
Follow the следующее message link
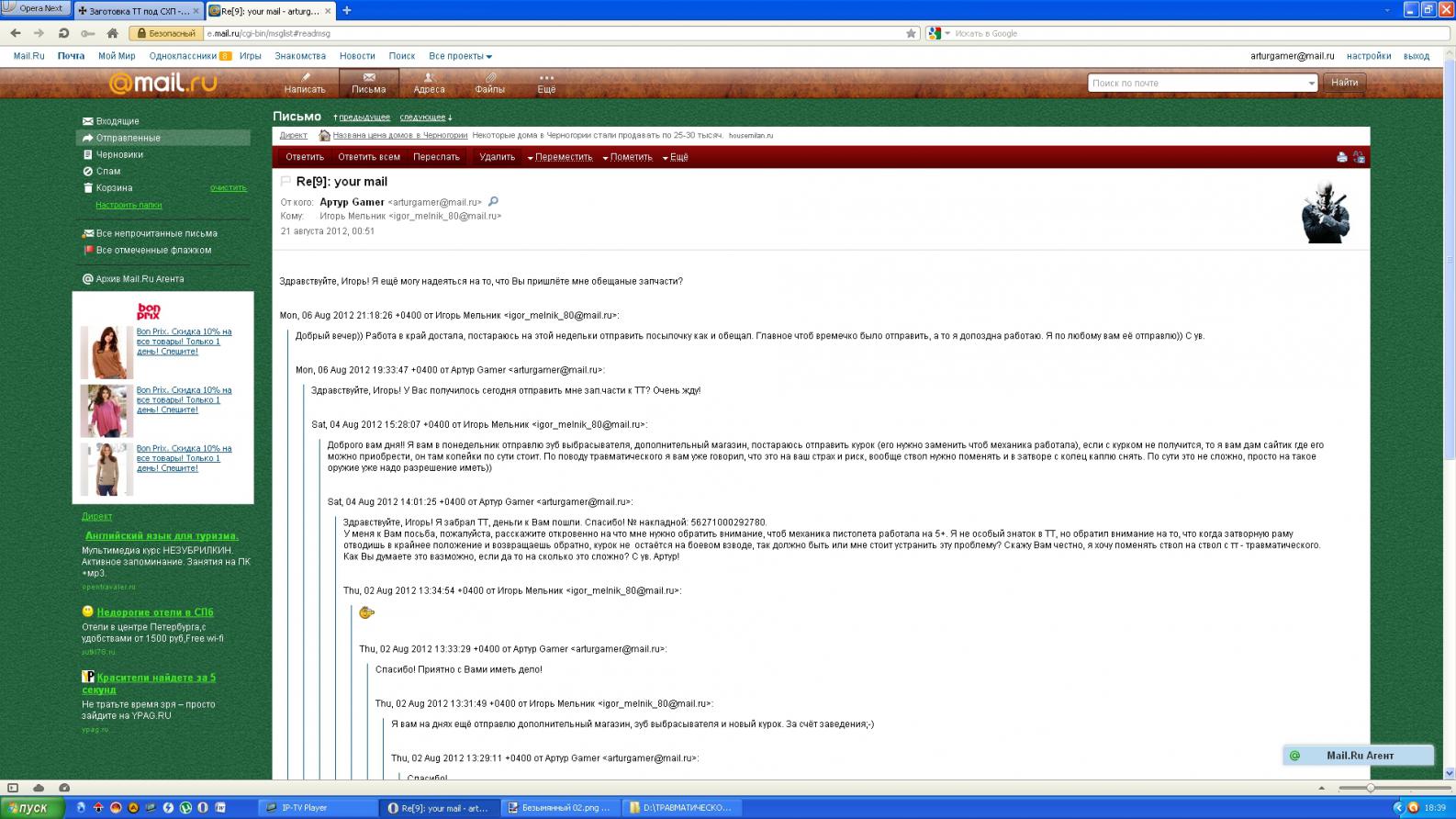[423, 118]
